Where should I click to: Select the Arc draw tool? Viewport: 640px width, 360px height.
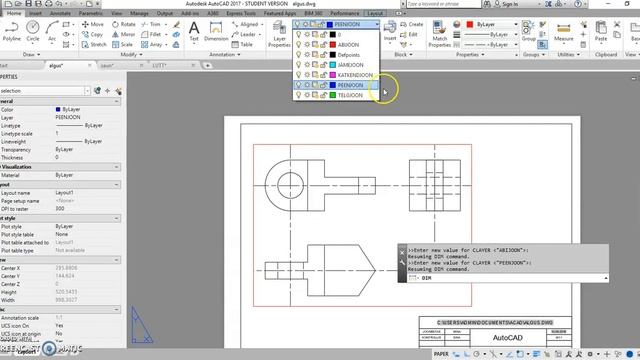pyautogui.click(x=52, y=31)
